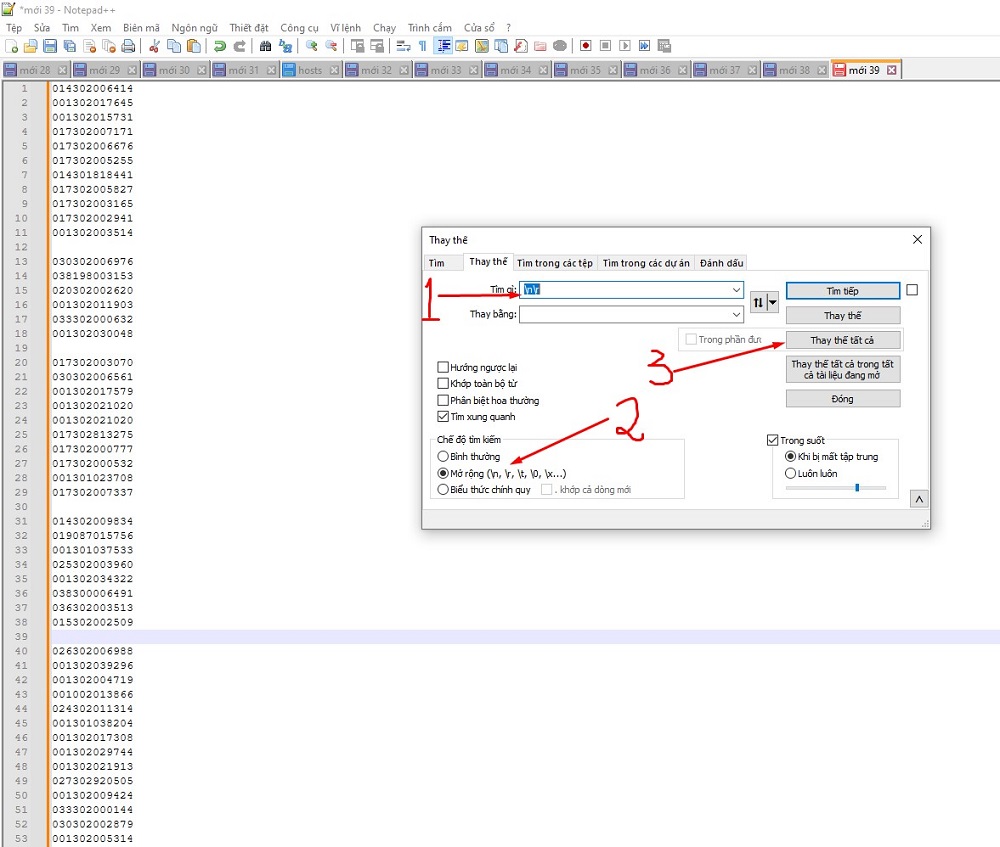Open the 'Thiết đặt' menu
Image resolution: width=1000 pixels, height=847 pixels.
pyautogui.click(x=249, y=28)
